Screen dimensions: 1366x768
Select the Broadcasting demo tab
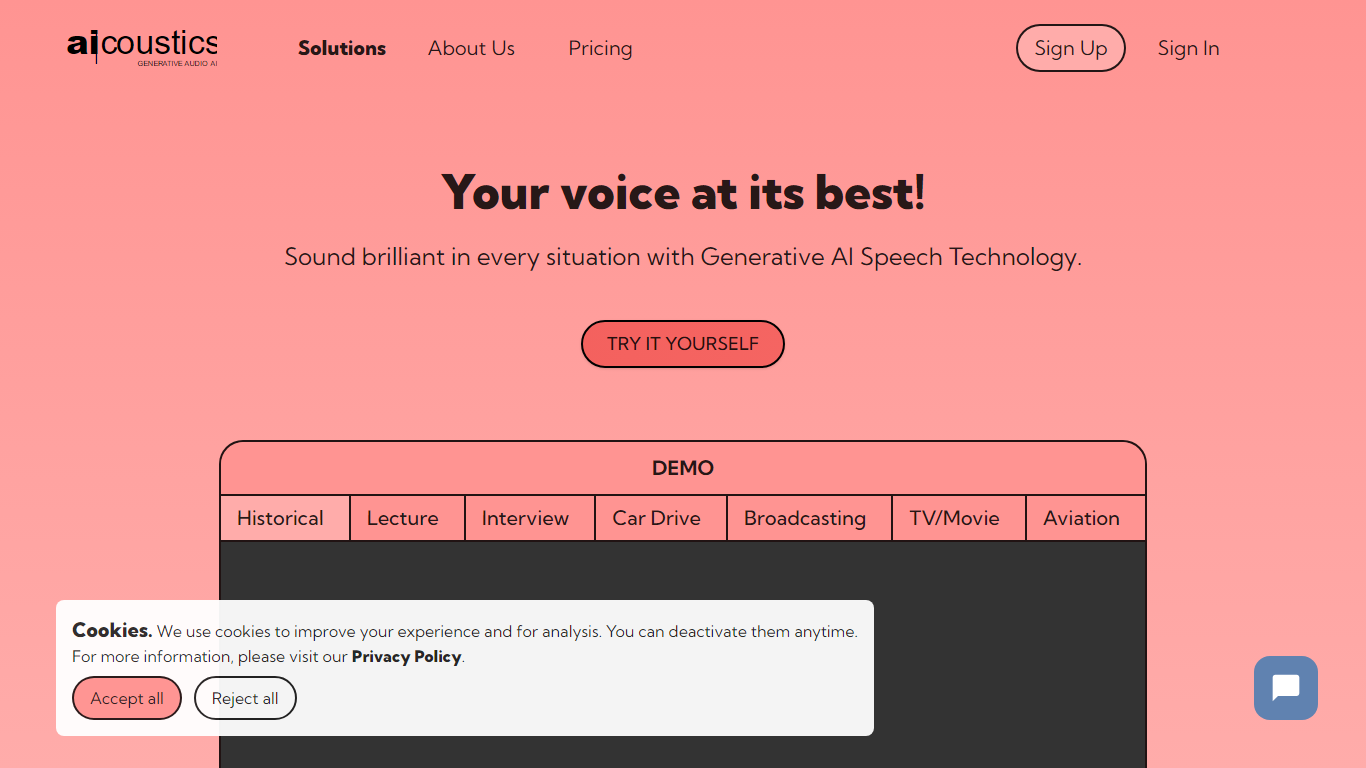point(804,518)
